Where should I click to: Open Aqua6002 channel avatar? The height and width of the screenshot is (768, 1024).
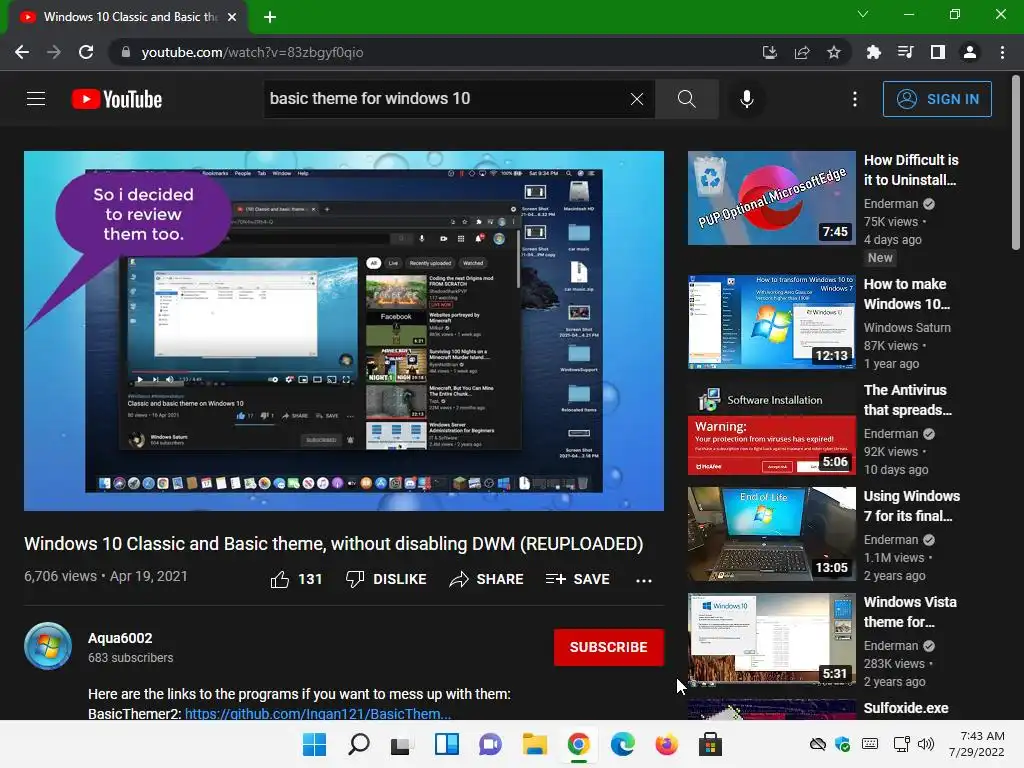48,646
